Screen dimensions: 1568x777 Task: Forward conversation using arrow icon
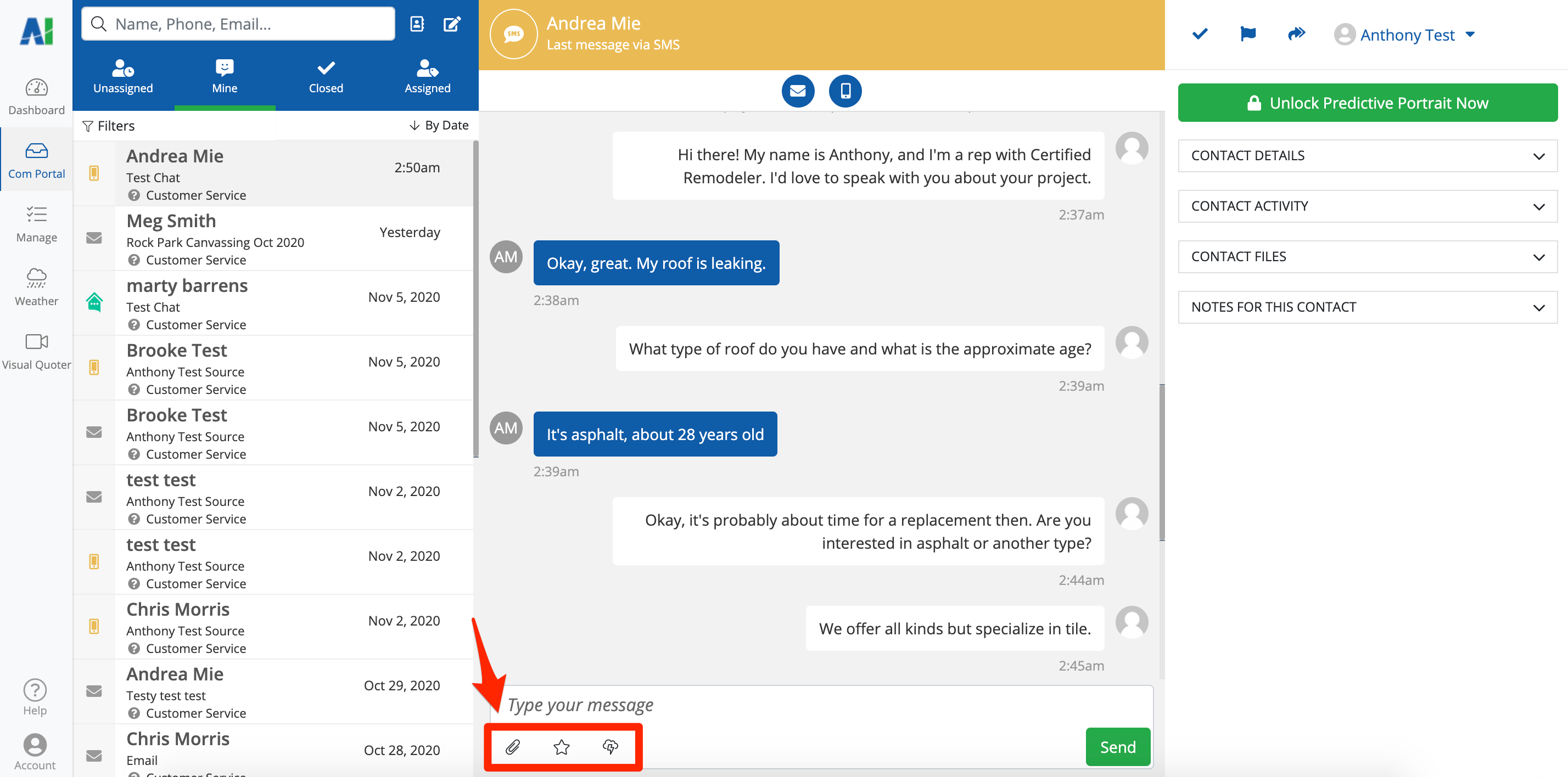click(1297, 34)
